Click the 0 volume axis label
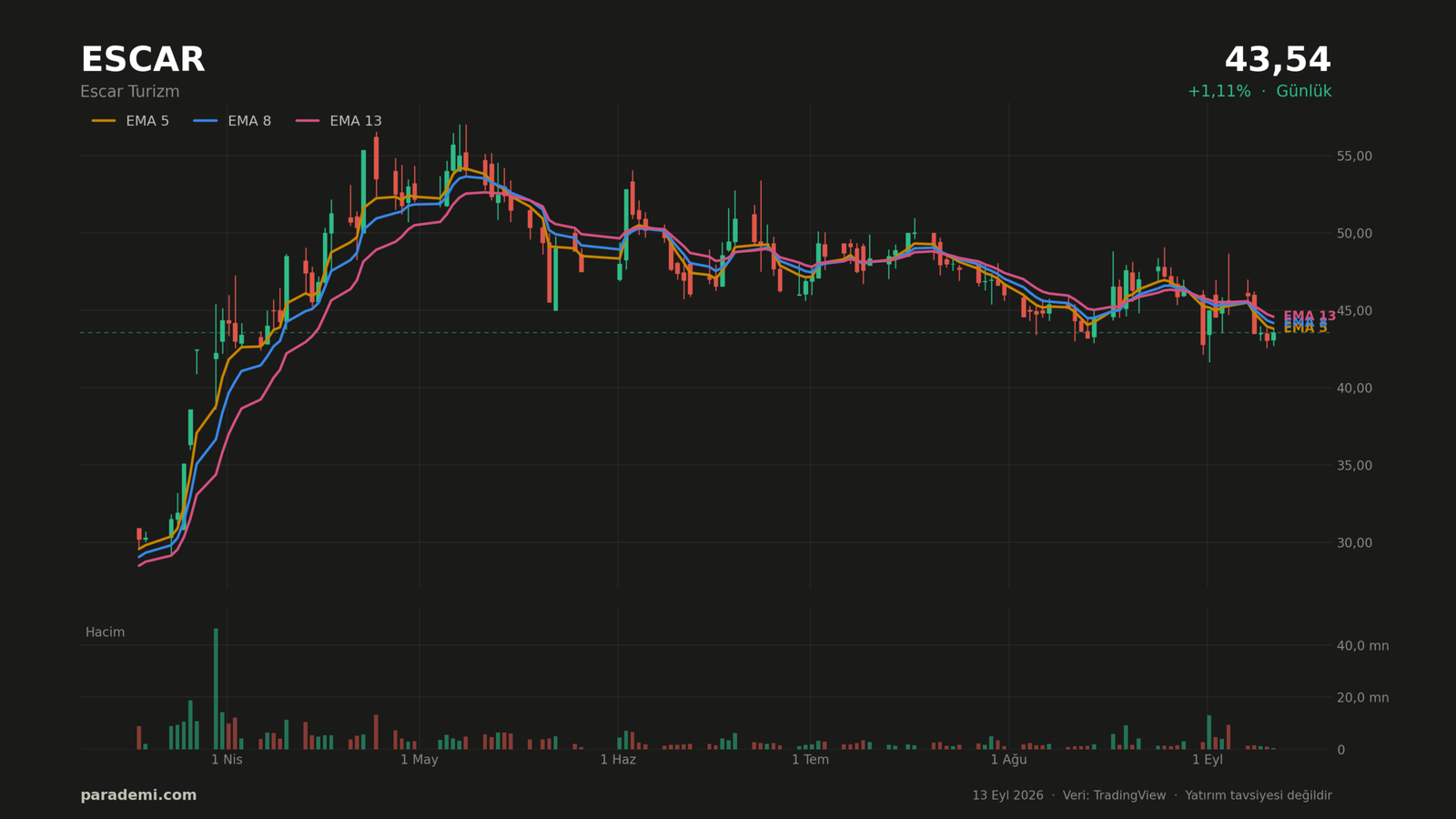 pyautogui.click(x=1340, y=750)
